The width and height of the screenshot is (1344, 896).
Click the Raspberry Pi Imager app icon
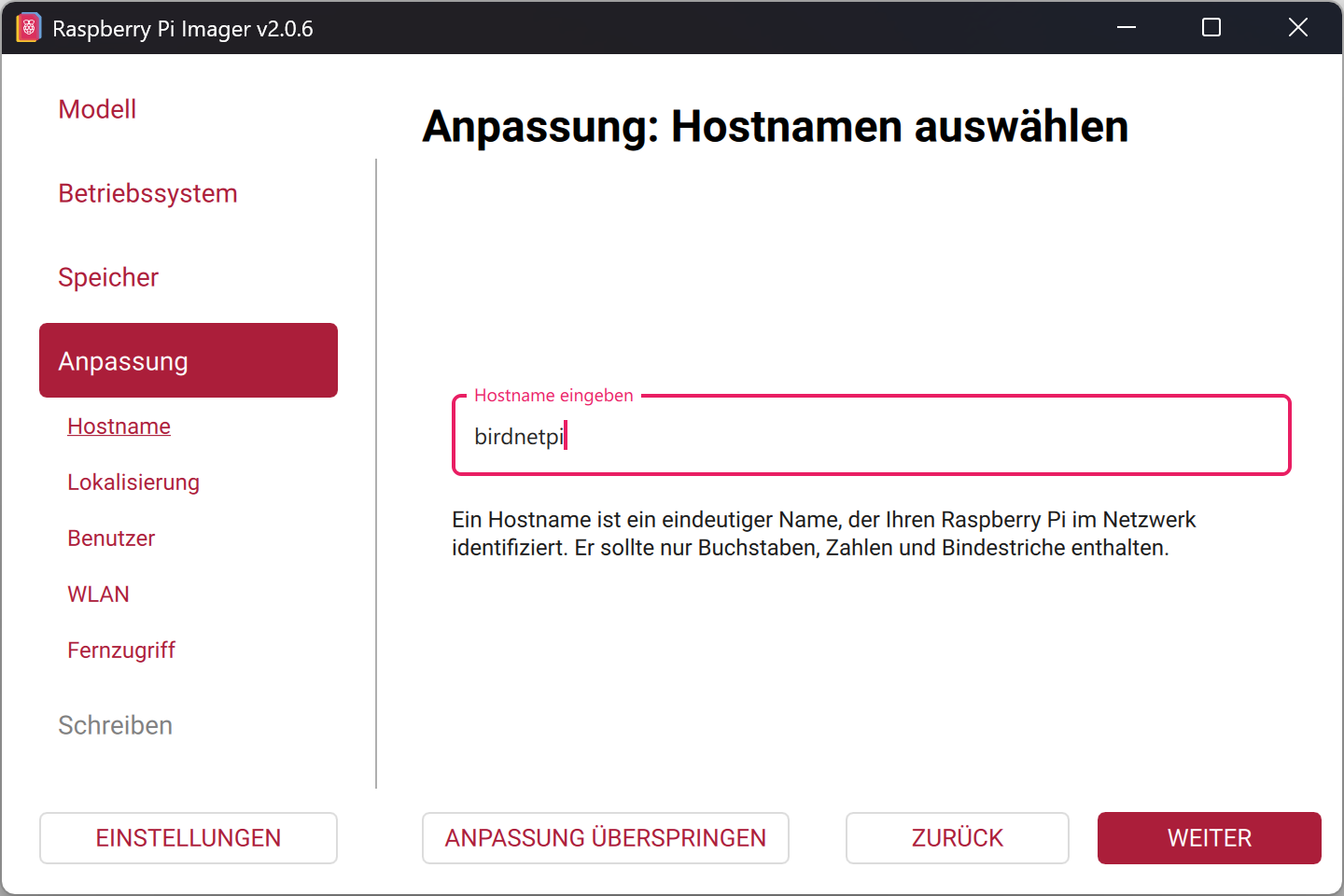pyautogui.click(x=28, y=28)
